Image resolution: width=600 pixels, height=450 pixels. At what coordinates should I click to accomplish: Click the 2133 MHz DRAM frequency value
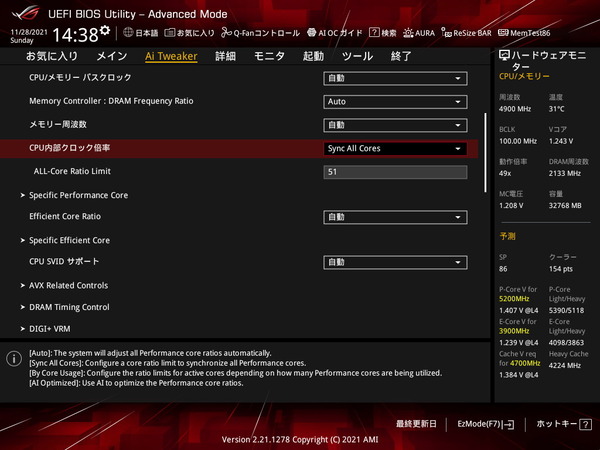click(565, 173)
